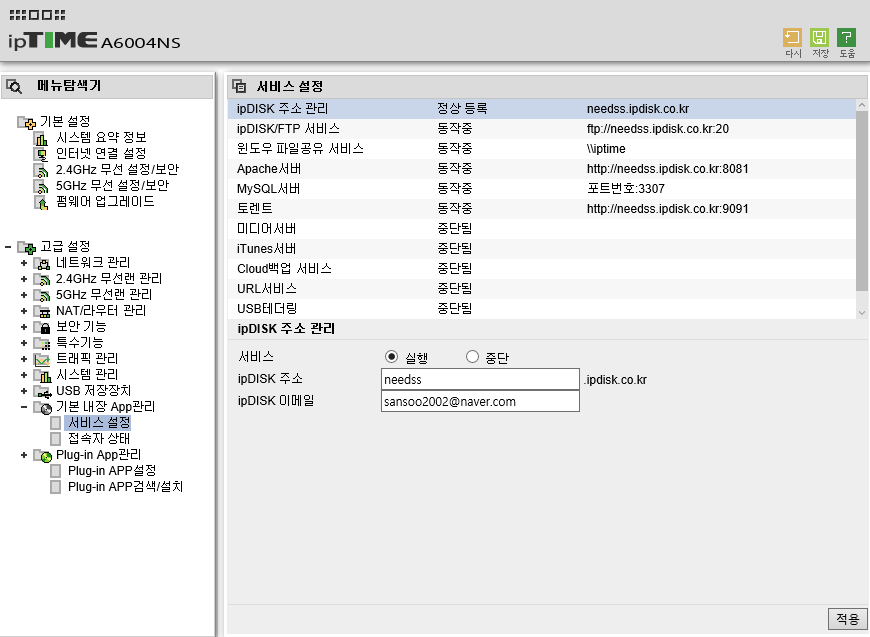Open Plug-in APP설정 menu item
Screen dimensions: 870x637
click(112, 471)
